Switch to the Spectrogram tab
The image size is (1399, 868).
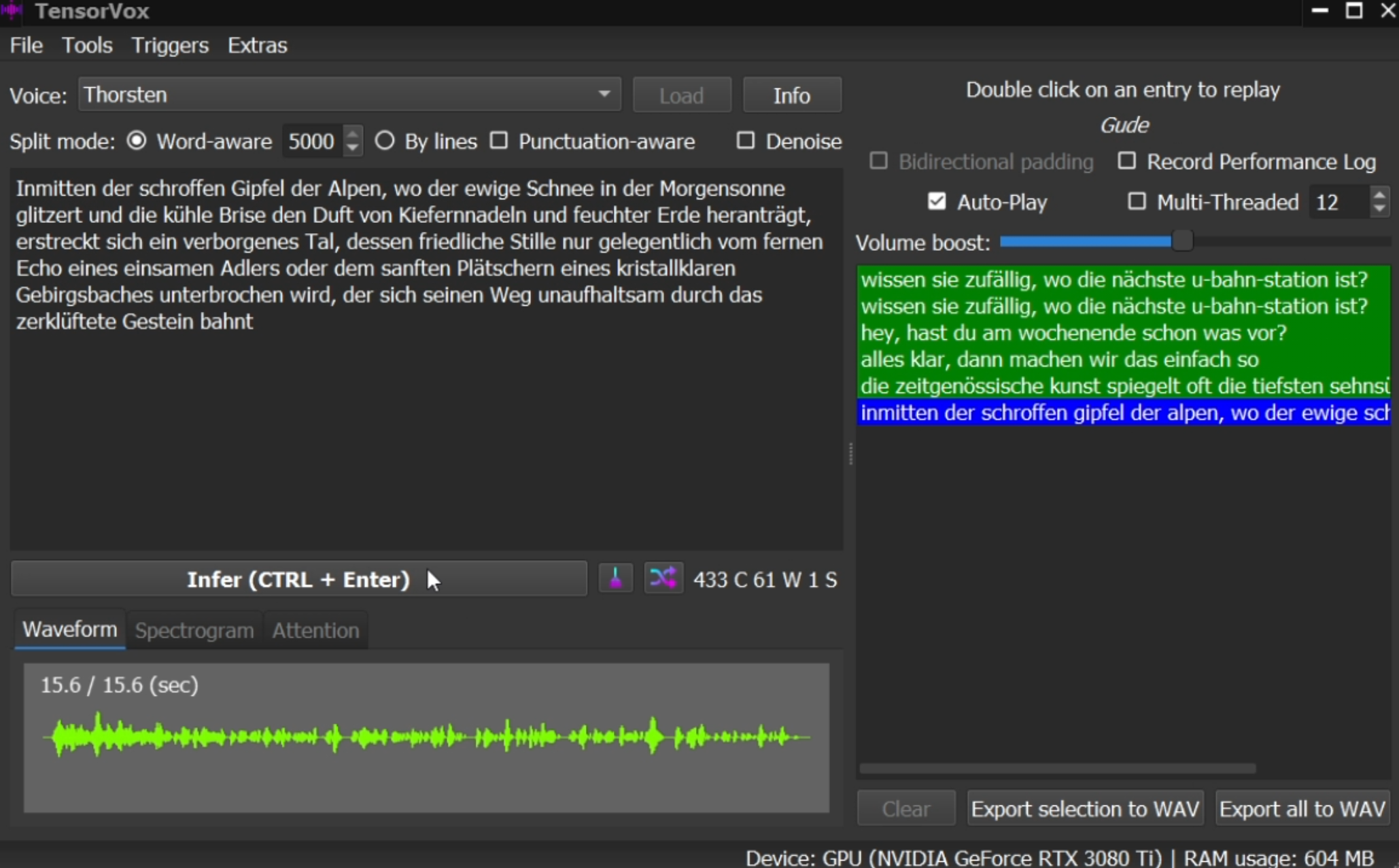(193, 629)
